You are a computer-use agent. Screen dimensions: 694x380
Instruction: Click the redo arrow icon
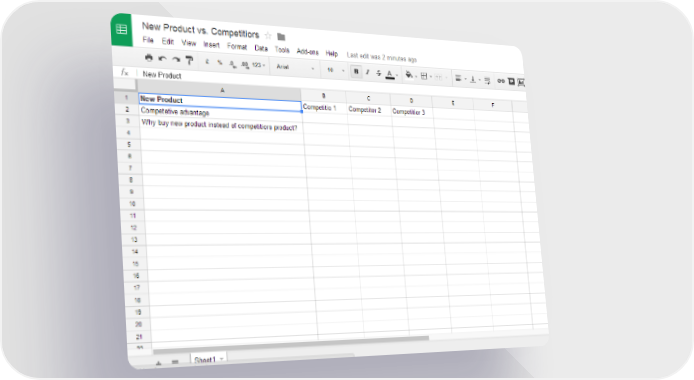click(x=176, y=59)
